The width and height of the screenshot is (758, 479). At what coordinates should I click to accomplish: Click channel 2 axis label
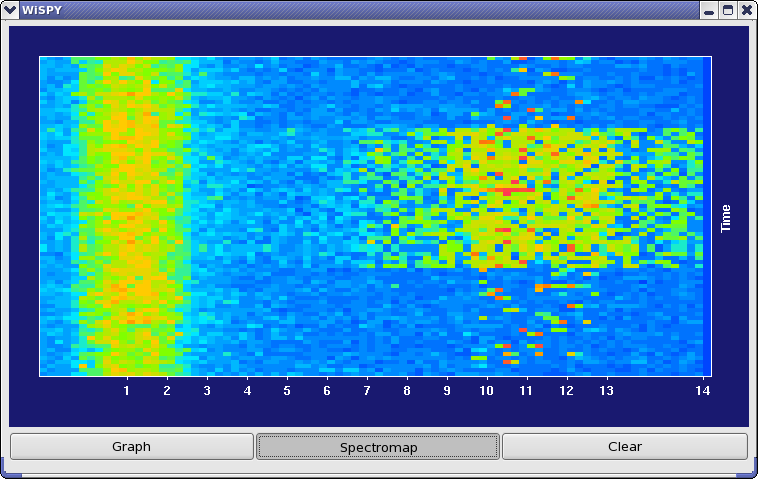point(167,391)
